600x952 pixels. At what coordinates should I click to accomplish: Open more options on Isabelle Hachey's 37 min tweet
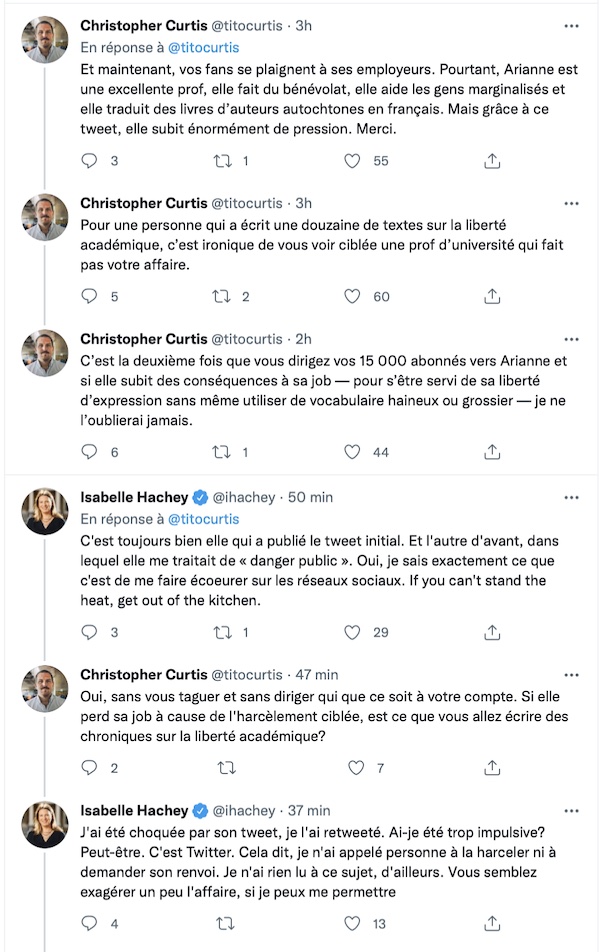click(571, 811)
